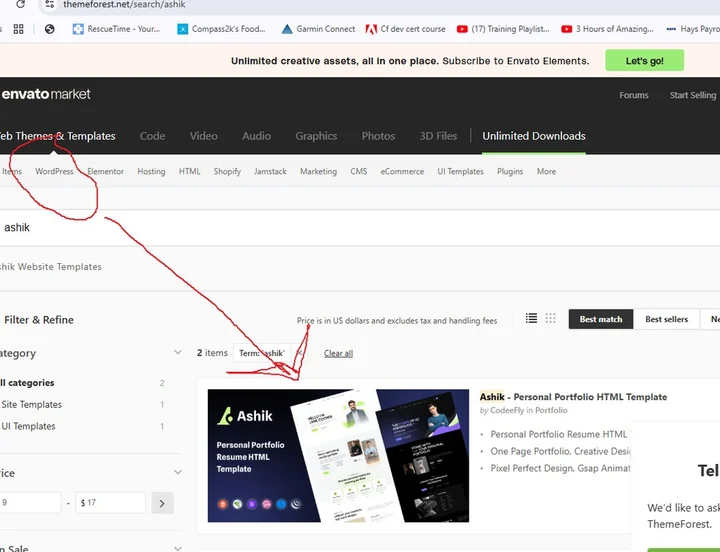This screenshot has width=720, height=552.
Task: Open the apps grid bookmark icon
Action: pyautogui.click(x=18, y=29)
